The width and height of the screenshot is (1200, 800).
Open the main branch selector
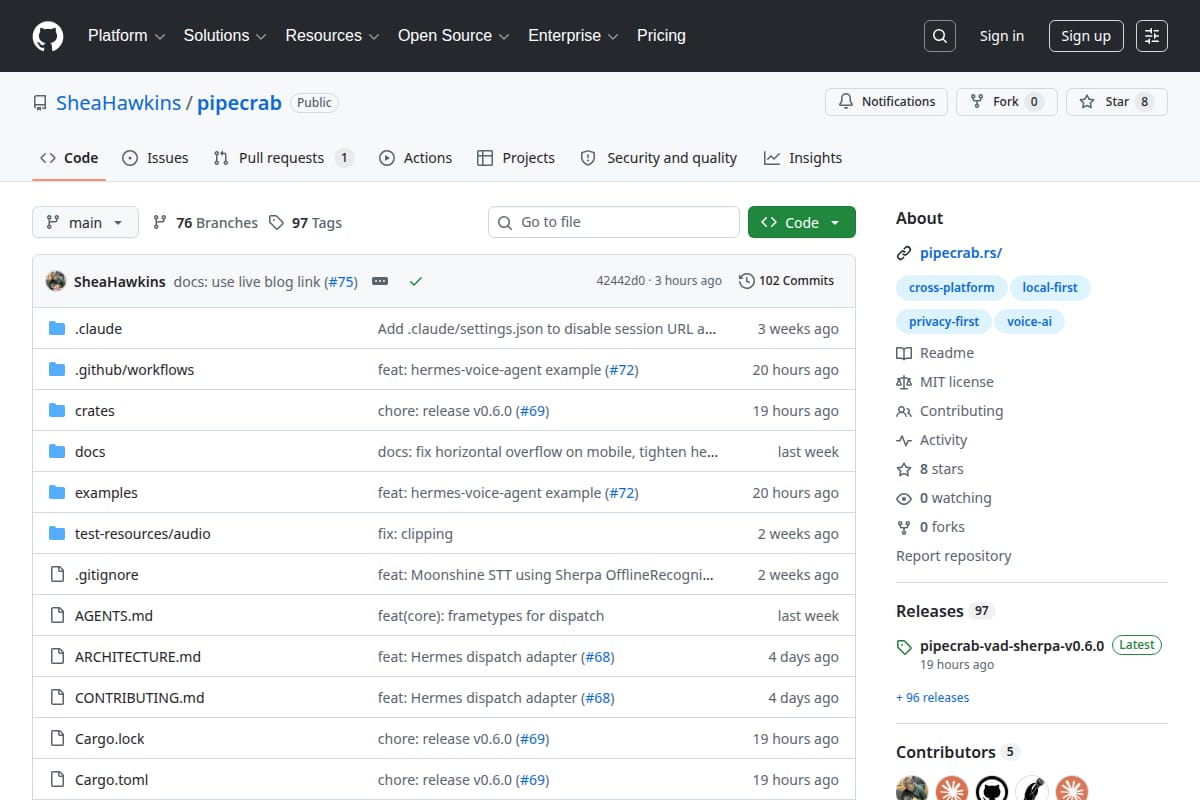pyautogui.click(x=85, y=222)
